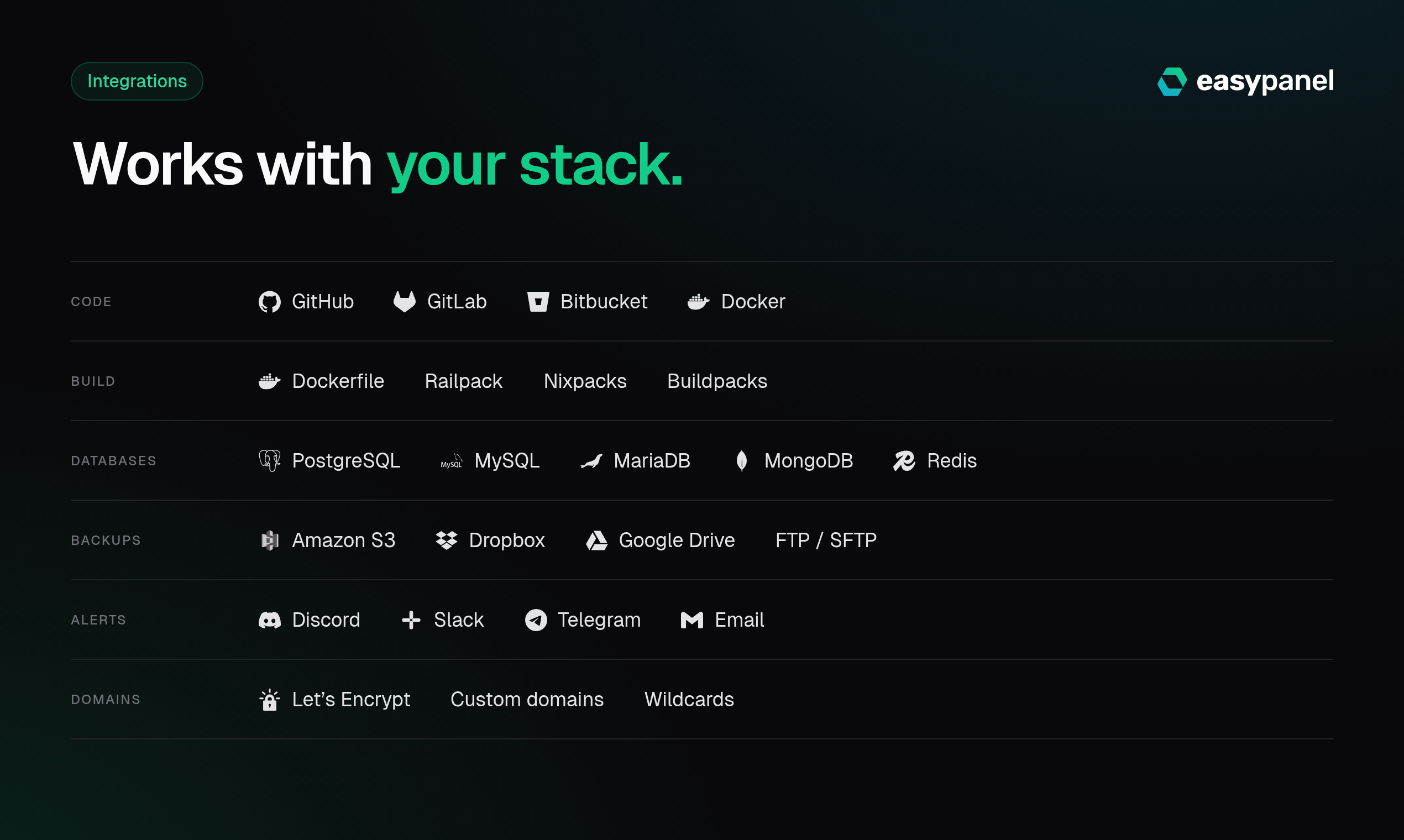This screenshot has height=840, width=1404.
Task: Click the BACKUPS row label
Action: pos(106,540)
